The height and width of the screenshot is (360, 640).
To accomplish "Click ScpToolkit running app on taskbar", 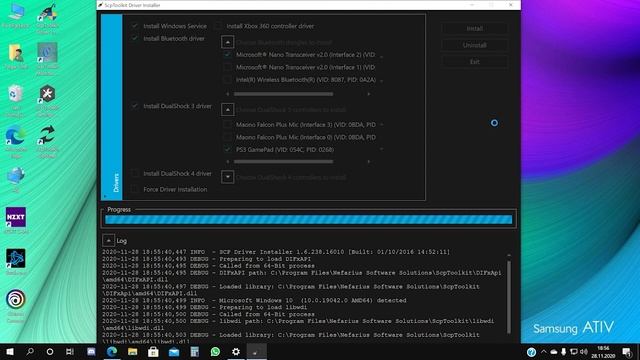I will pyautogui.click(x=257, y=351).
